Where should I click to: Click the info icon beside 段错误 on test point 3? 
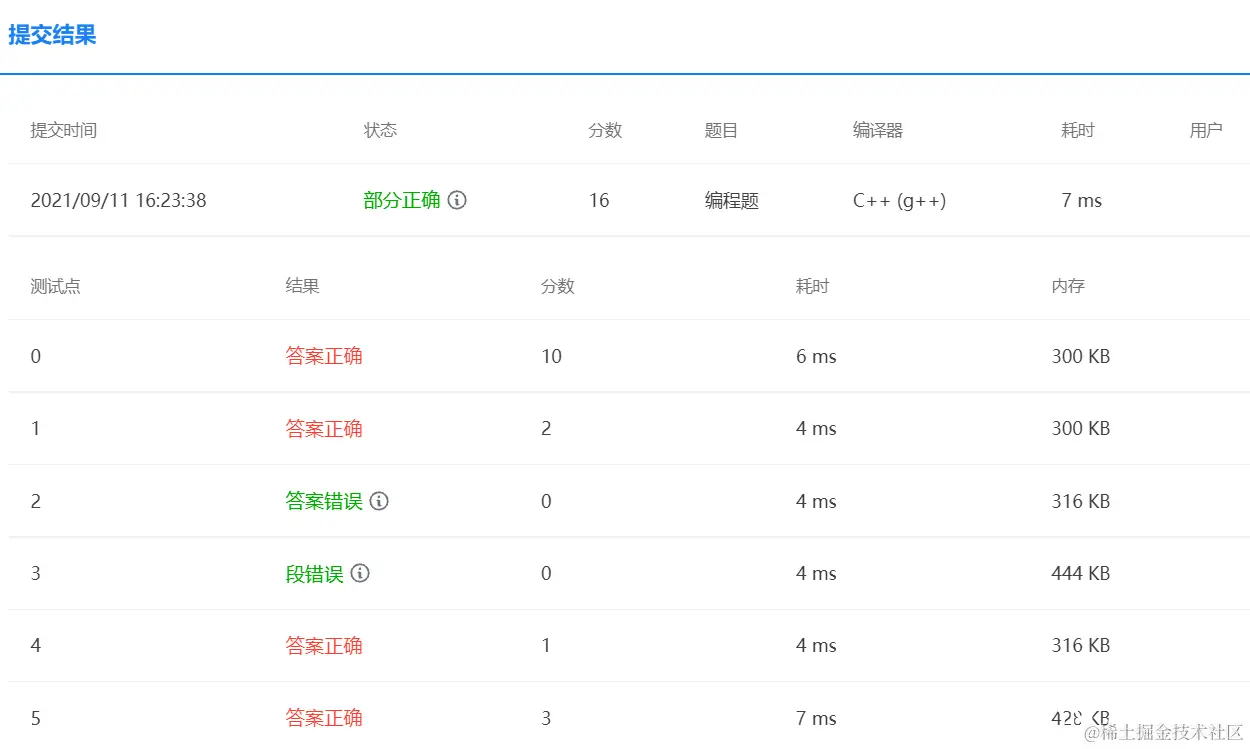coord(361,573)
